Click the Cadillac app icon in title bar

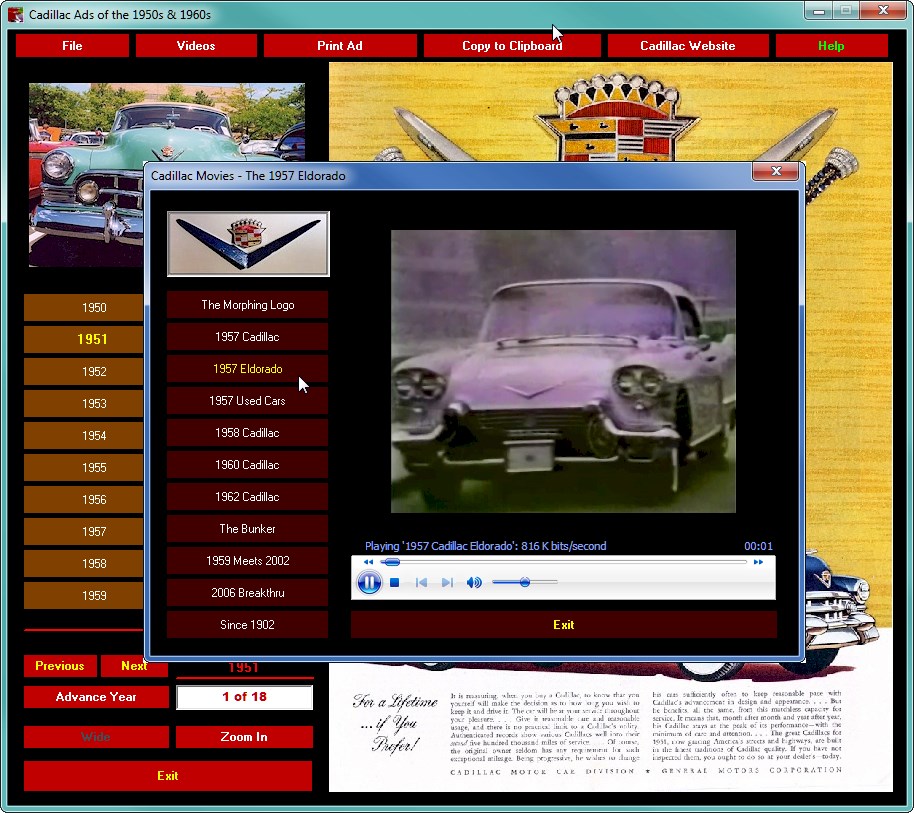[x=16, y=14]
